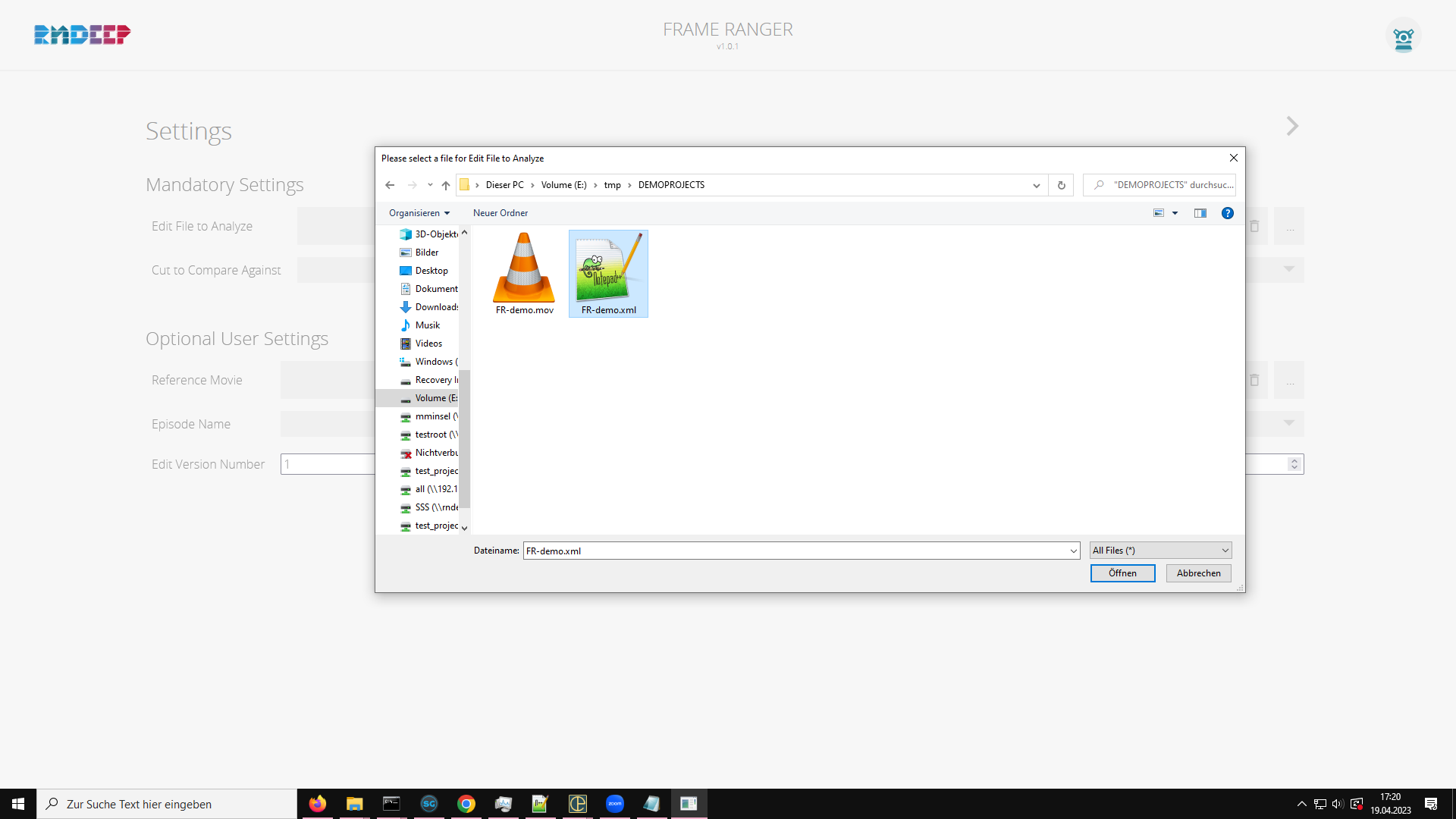Open the All Files type dropdown
The image size is (1456, 819).
click(x=1160, y=551)
